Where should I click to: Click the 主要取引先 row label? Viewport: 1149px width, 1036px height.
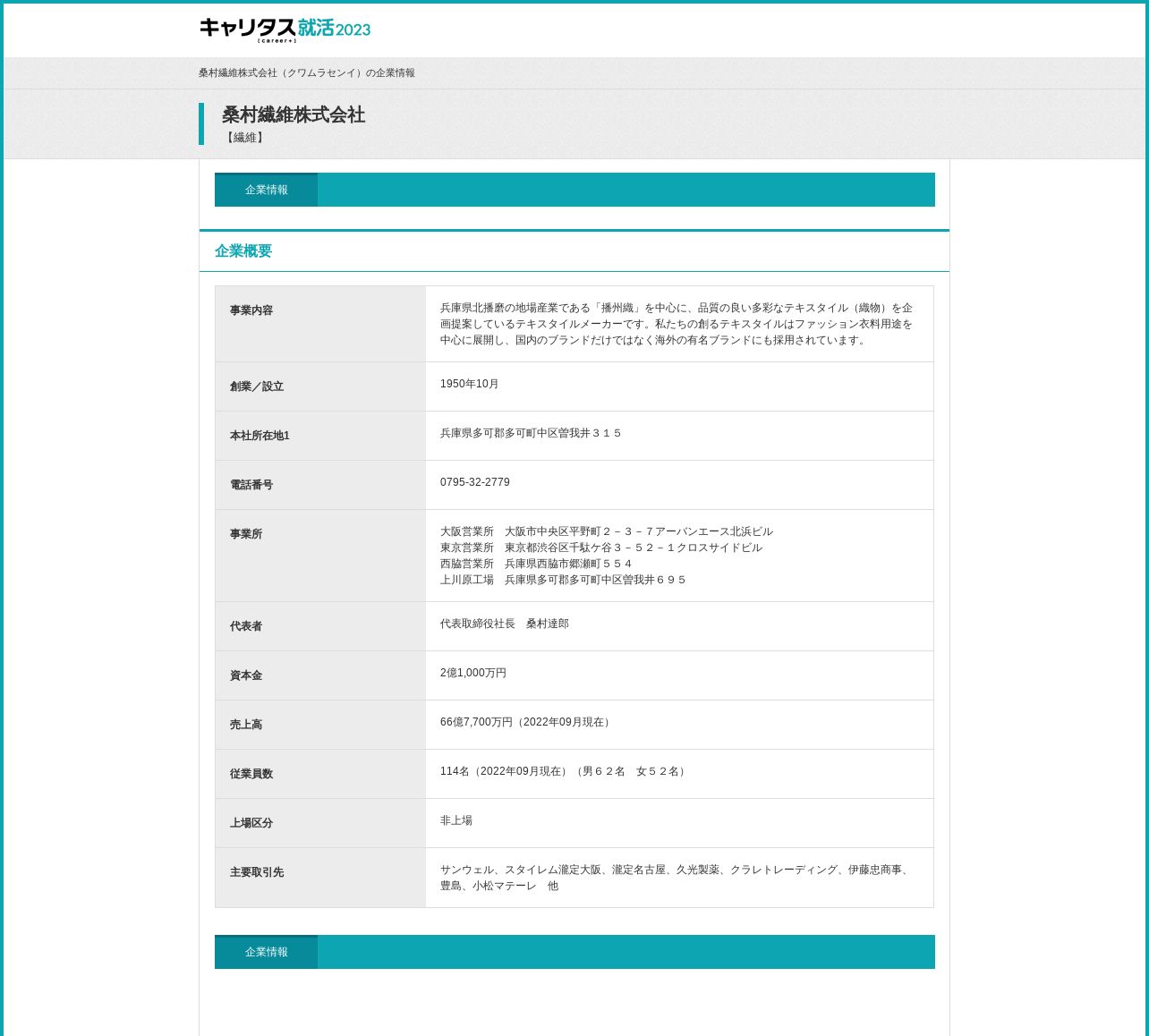[257, 872]
